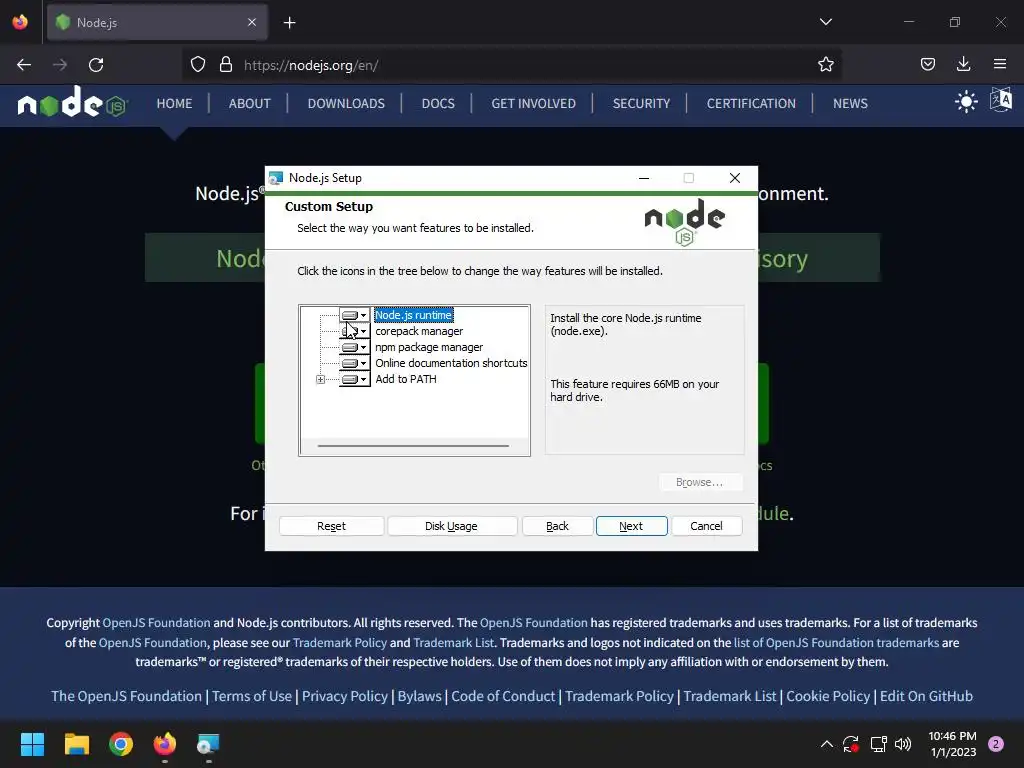Viewport: 1024px width, 768px height.
Task: Select npm package manager in feature tree
Action: (429, 347)
